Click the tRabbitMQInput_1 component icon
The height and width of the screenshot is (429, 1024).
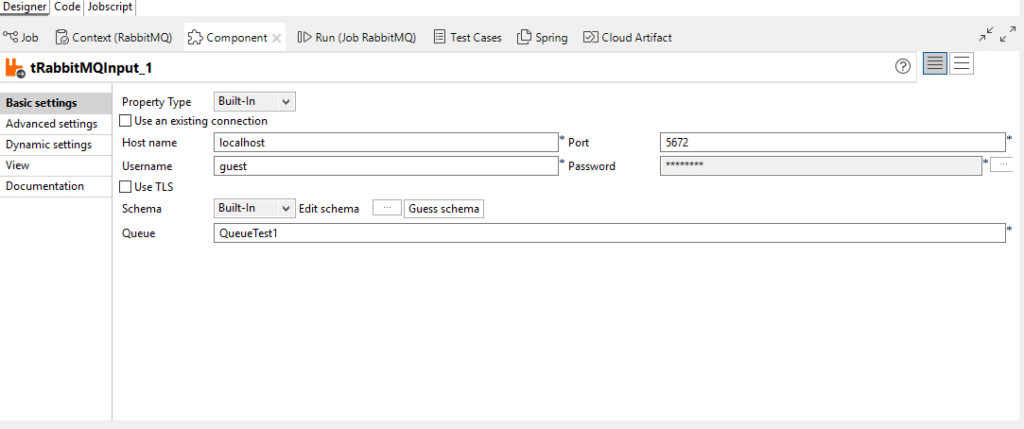(x=15, y=68)
